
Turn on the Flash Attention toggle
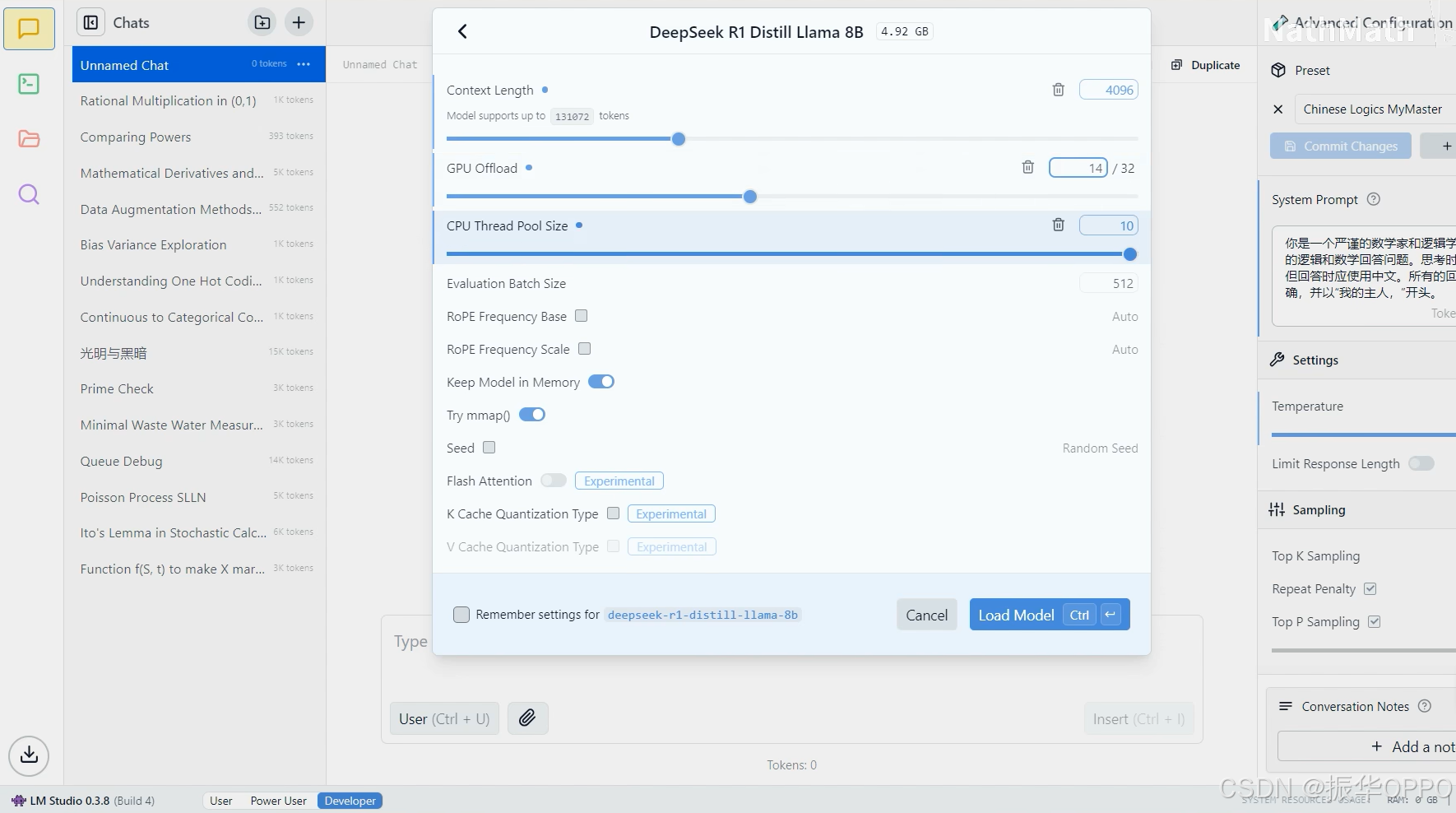click(554, 481)
